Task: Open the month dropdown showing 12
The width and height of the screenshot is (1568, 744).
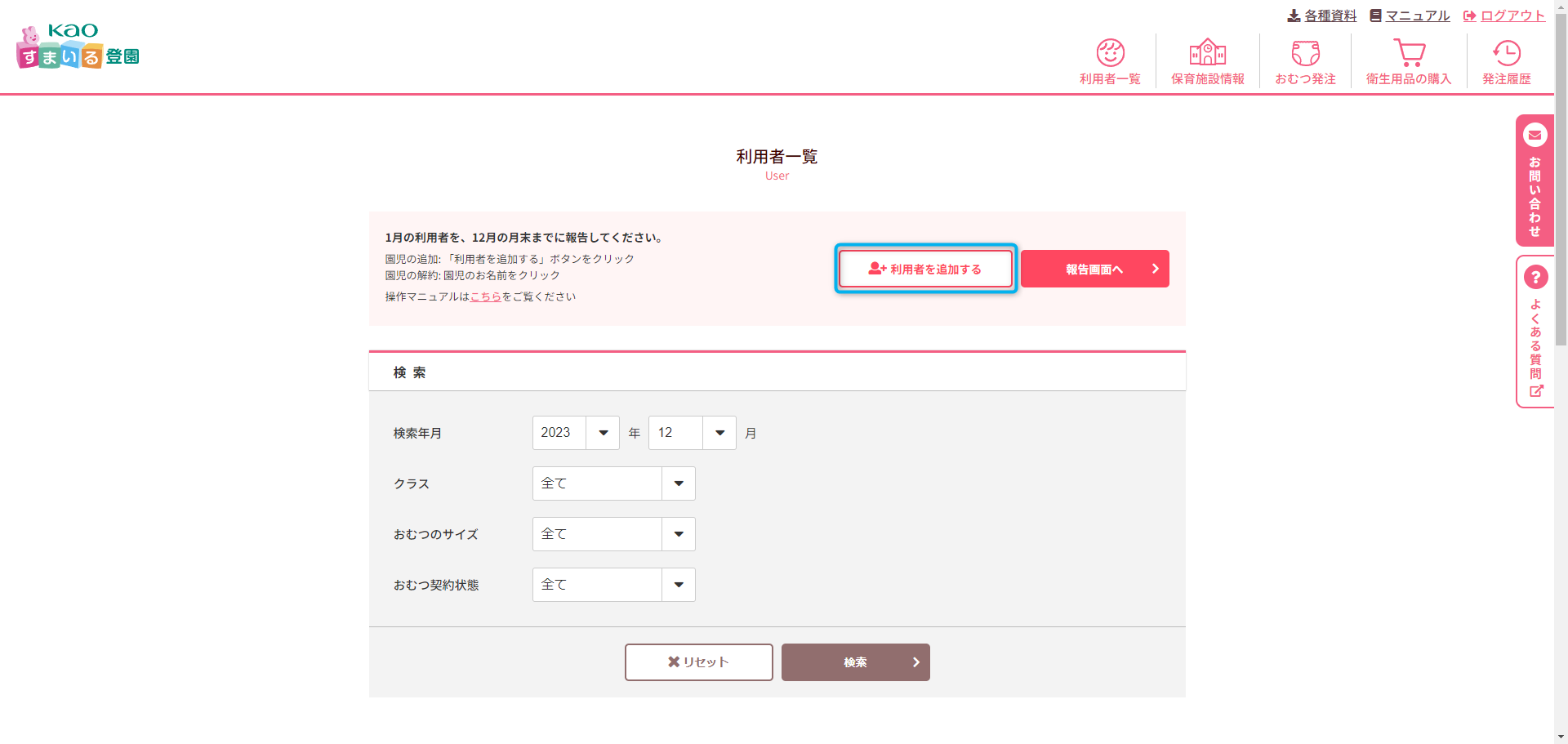Action: [693, 433]
